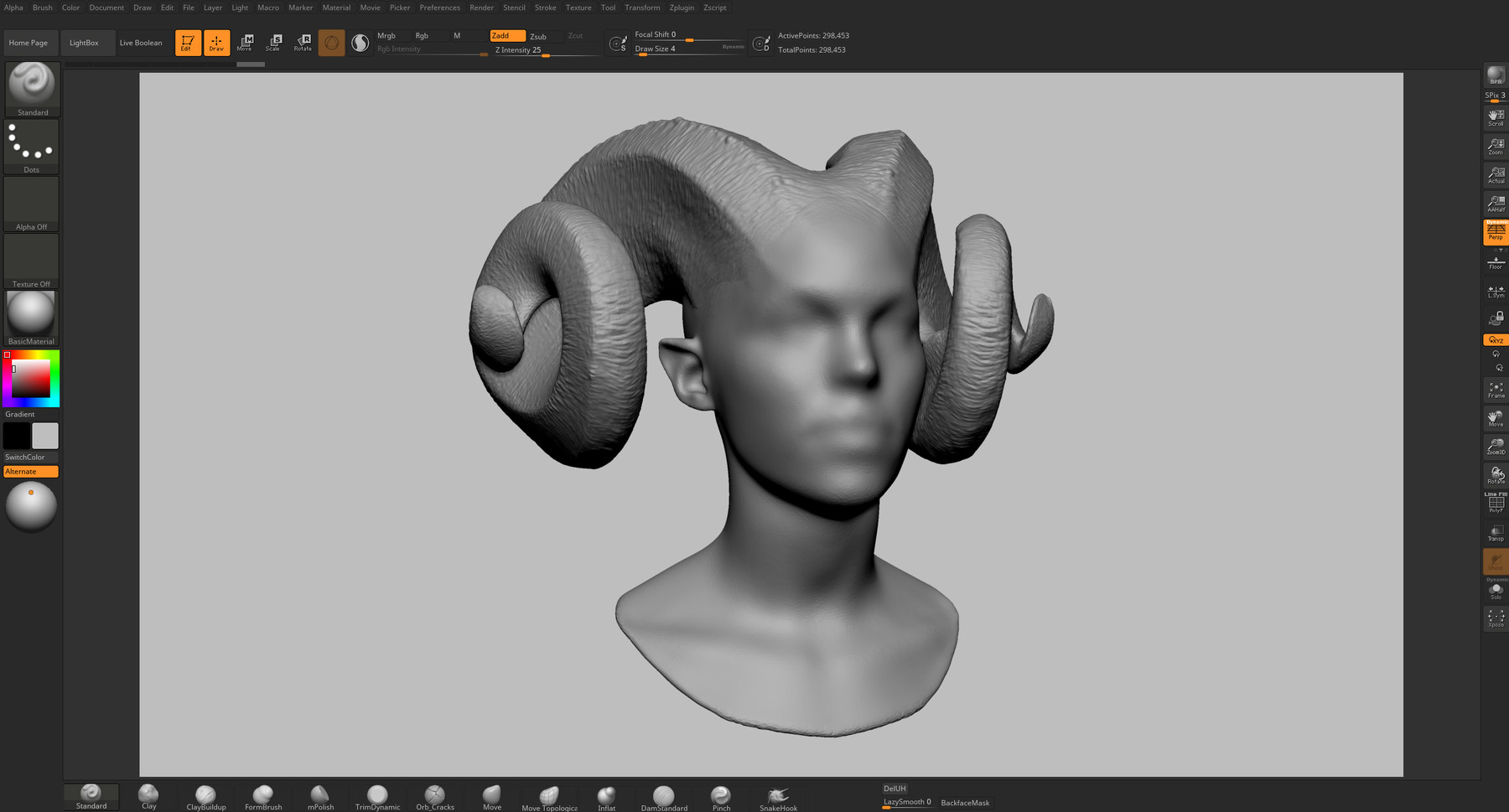Open the Tool menu

tap(608, 8)
